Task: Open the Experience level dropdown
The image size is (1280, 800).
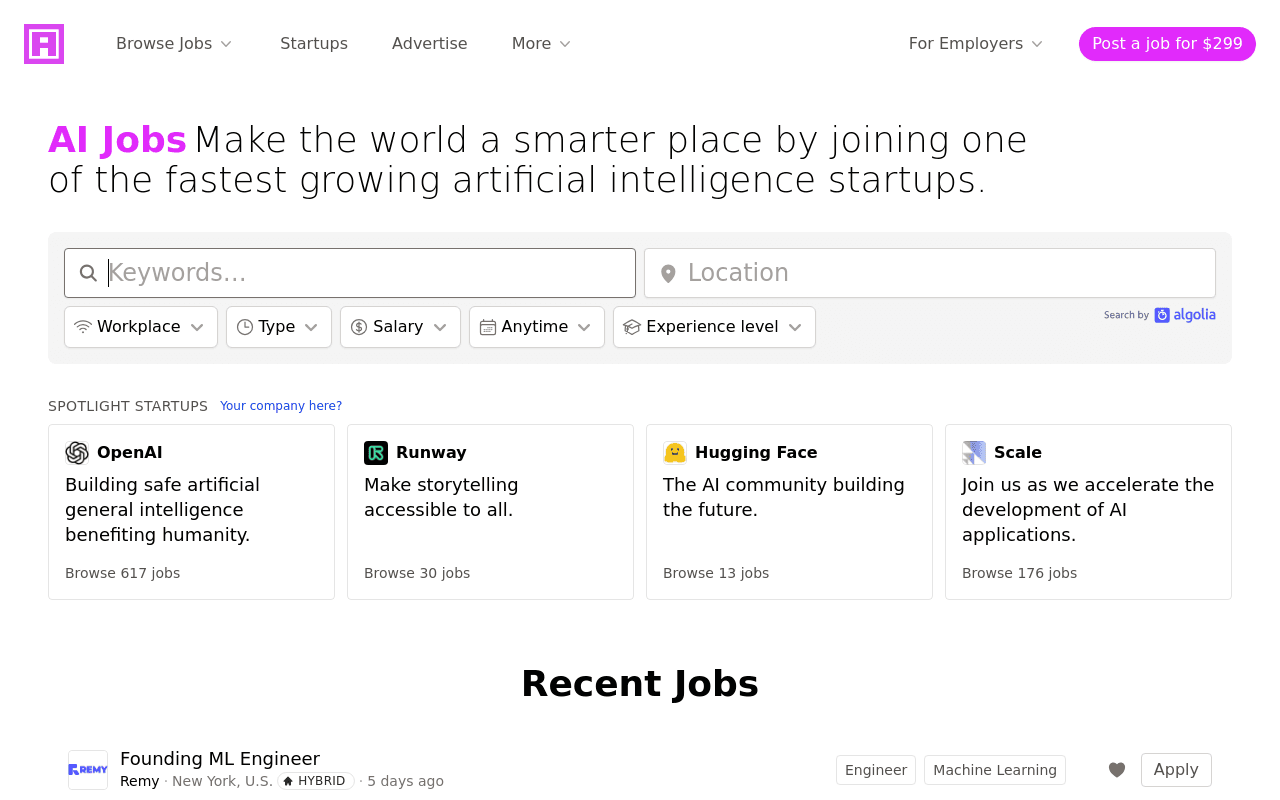Action: pos(714,327)
